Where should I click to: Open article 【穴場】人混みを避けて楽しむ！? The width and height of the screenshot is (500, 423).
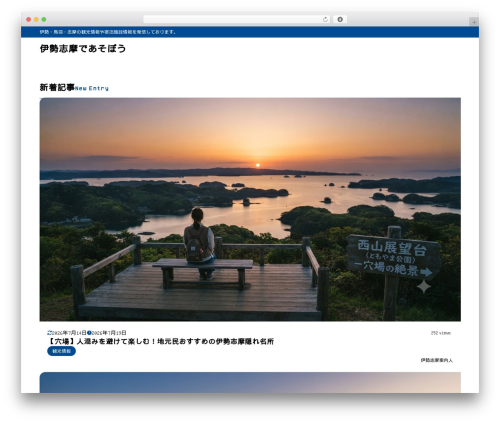[x=160, y=341]
